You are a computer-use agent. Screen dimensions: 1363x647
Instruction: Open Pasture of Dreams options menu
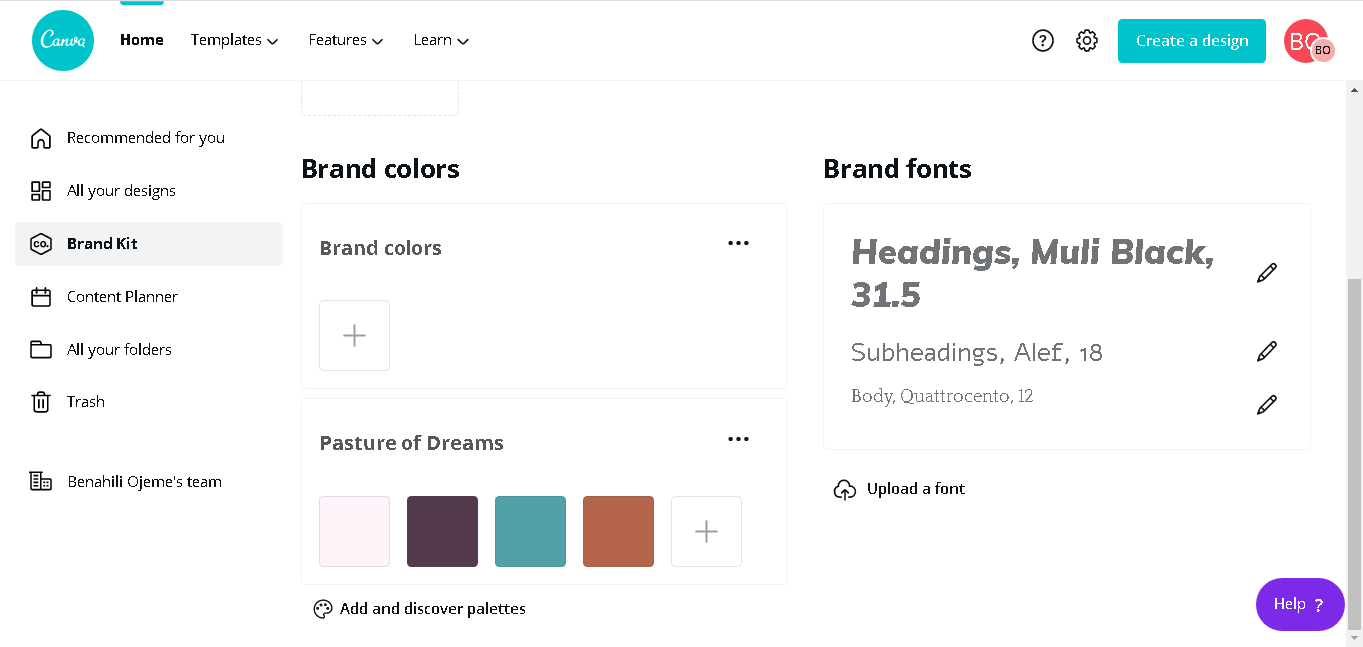(x=738, y=439)
